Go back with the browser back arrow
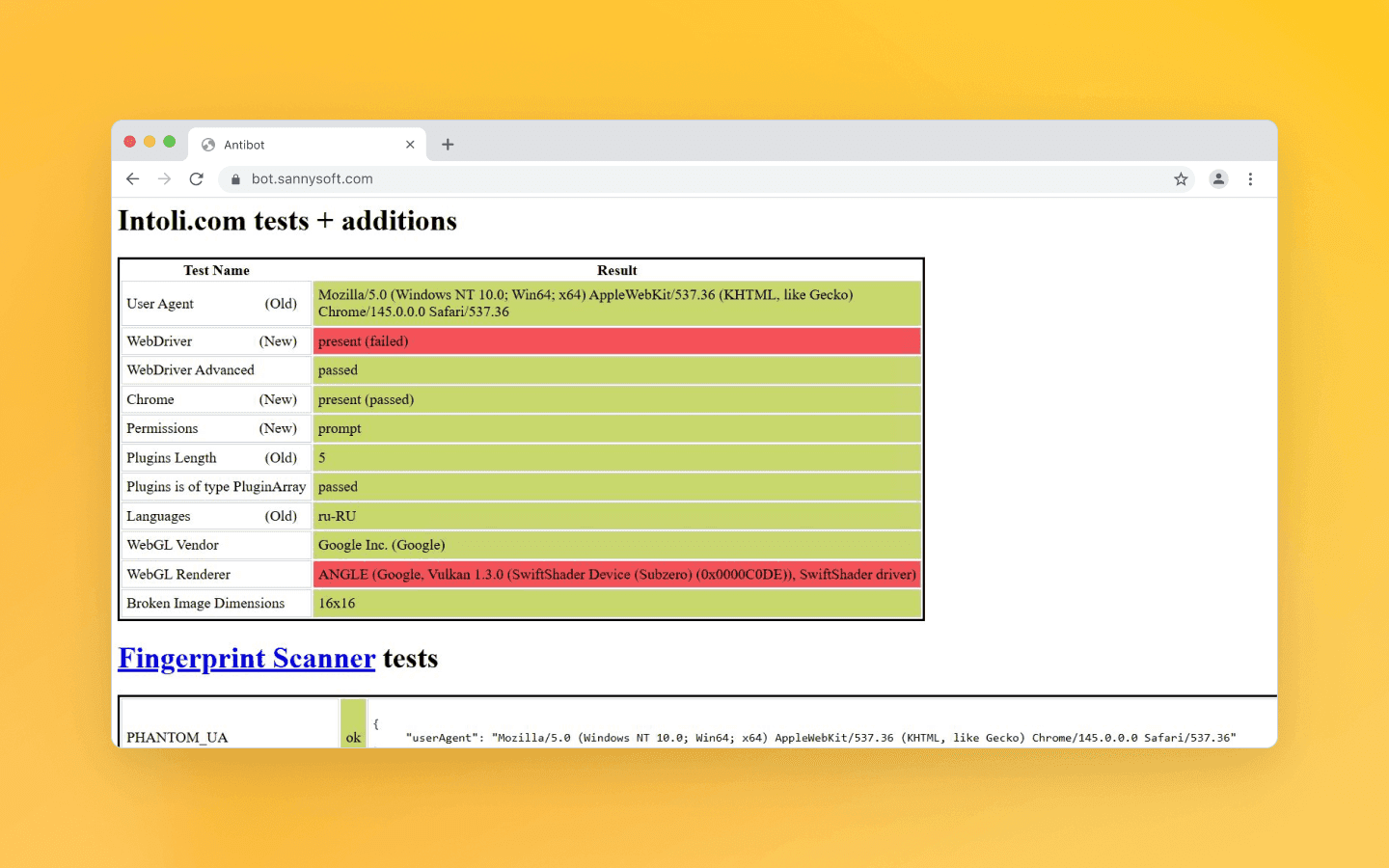Image resolution: width=1389 pixels, height=868 pixels. coord(133,179)
